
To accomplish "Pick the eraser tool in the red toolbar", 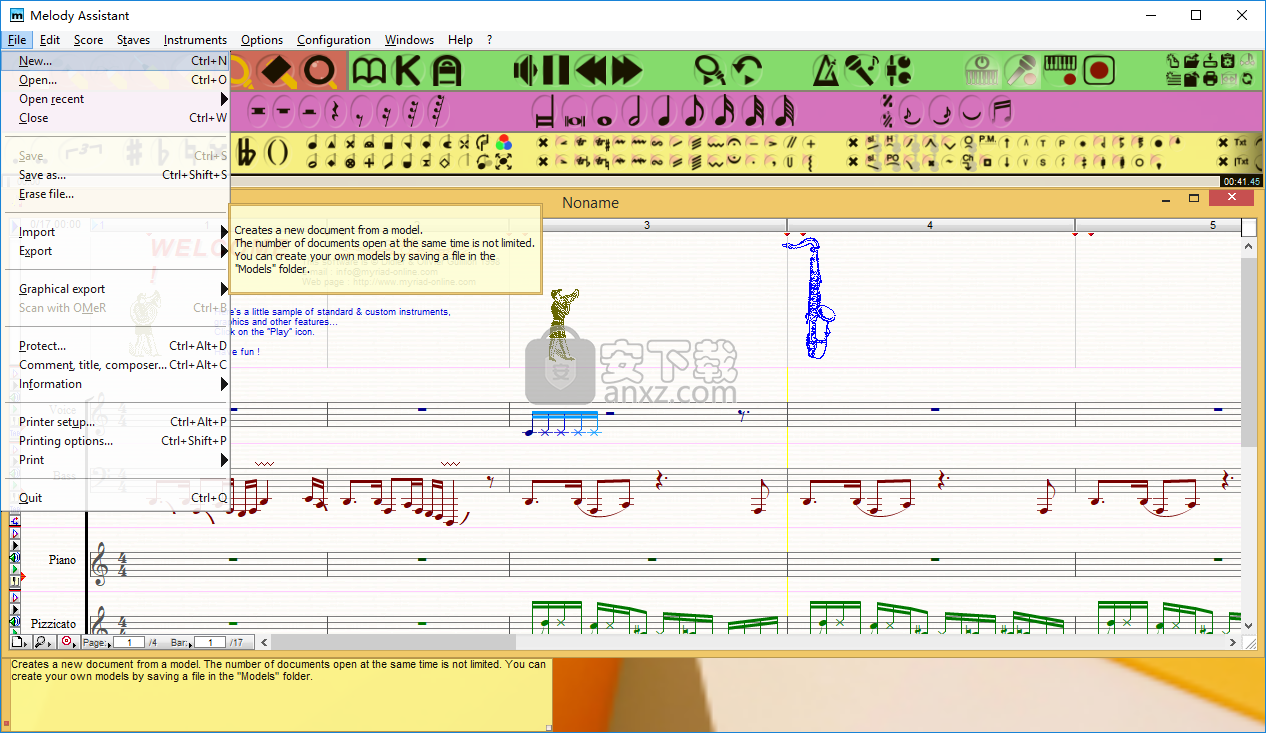I will pos(275,71).
